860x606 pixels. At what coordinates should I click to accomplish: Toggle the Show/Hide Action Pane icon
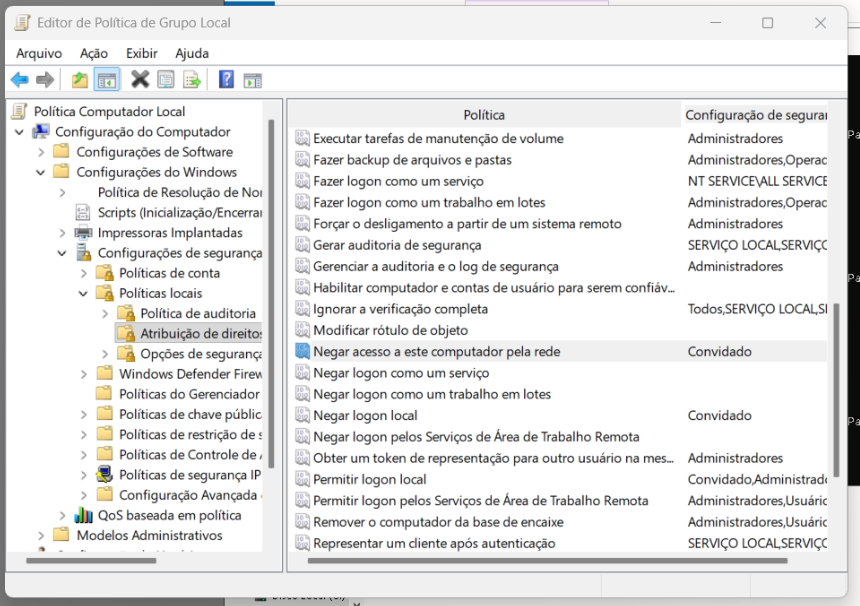[252, 80]
